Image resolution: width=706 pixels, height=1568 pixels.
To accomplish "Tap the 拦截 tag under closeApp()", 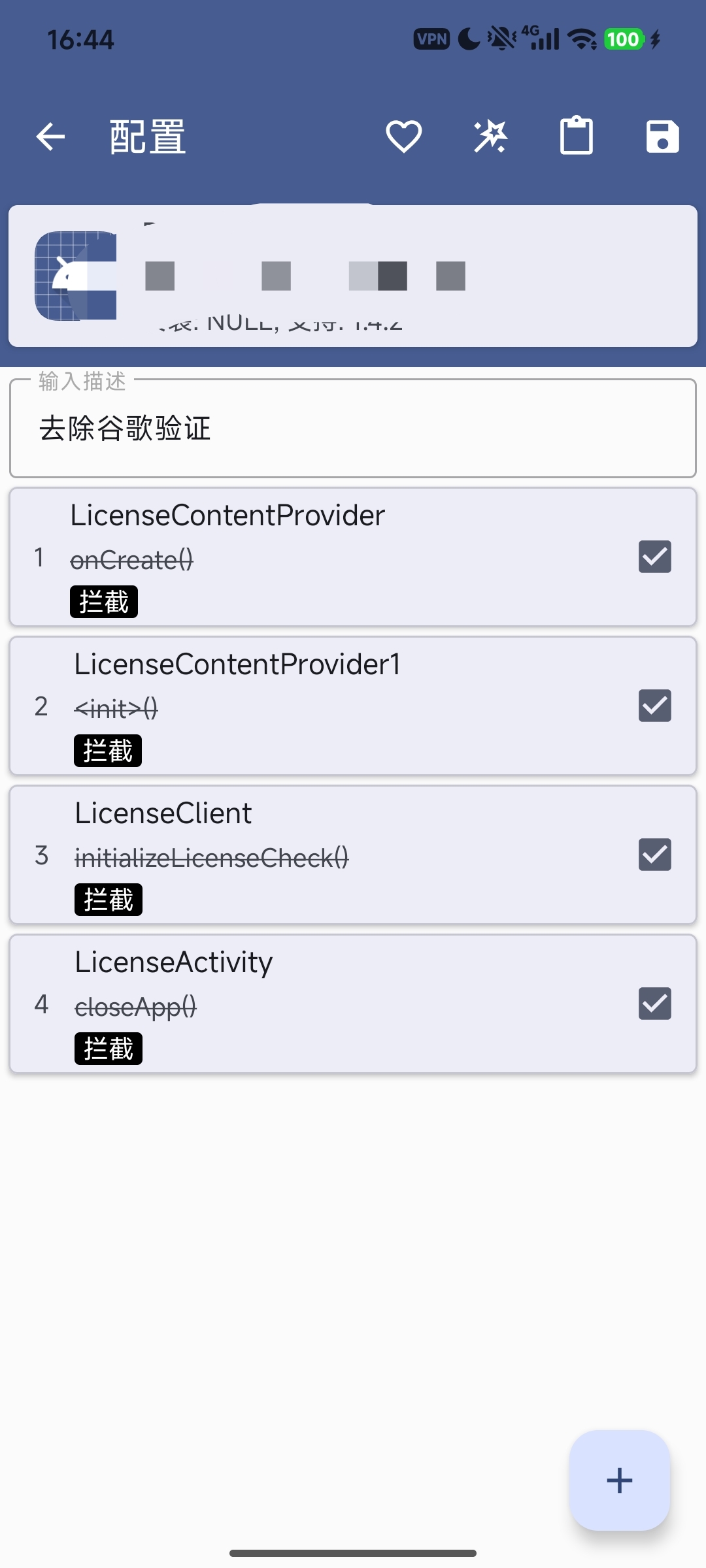I will pyautogui.click(x=109, y=1049).
